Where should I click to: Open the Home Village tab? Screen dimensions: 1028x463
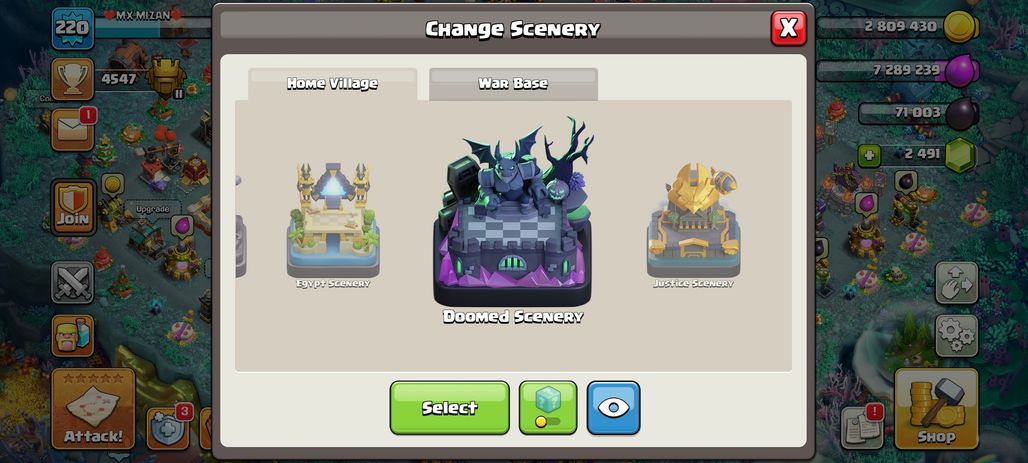click(x=332, y=84)
